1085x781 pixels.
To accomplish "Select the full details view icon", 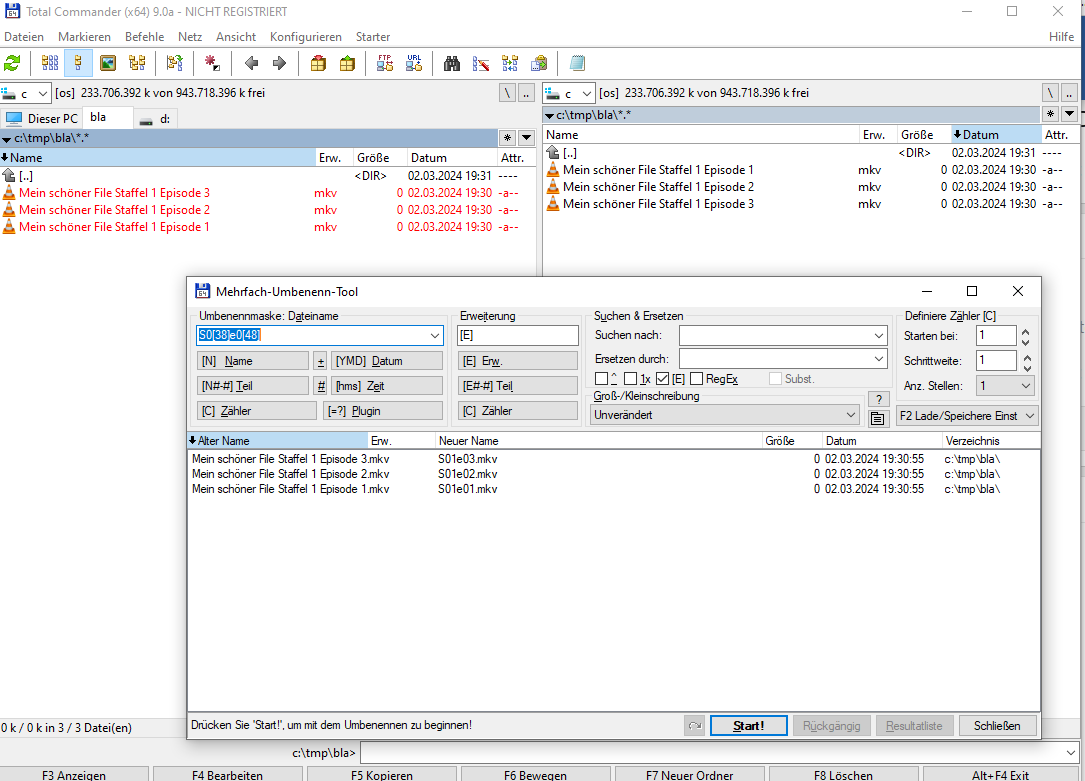I will pos(78,64).
